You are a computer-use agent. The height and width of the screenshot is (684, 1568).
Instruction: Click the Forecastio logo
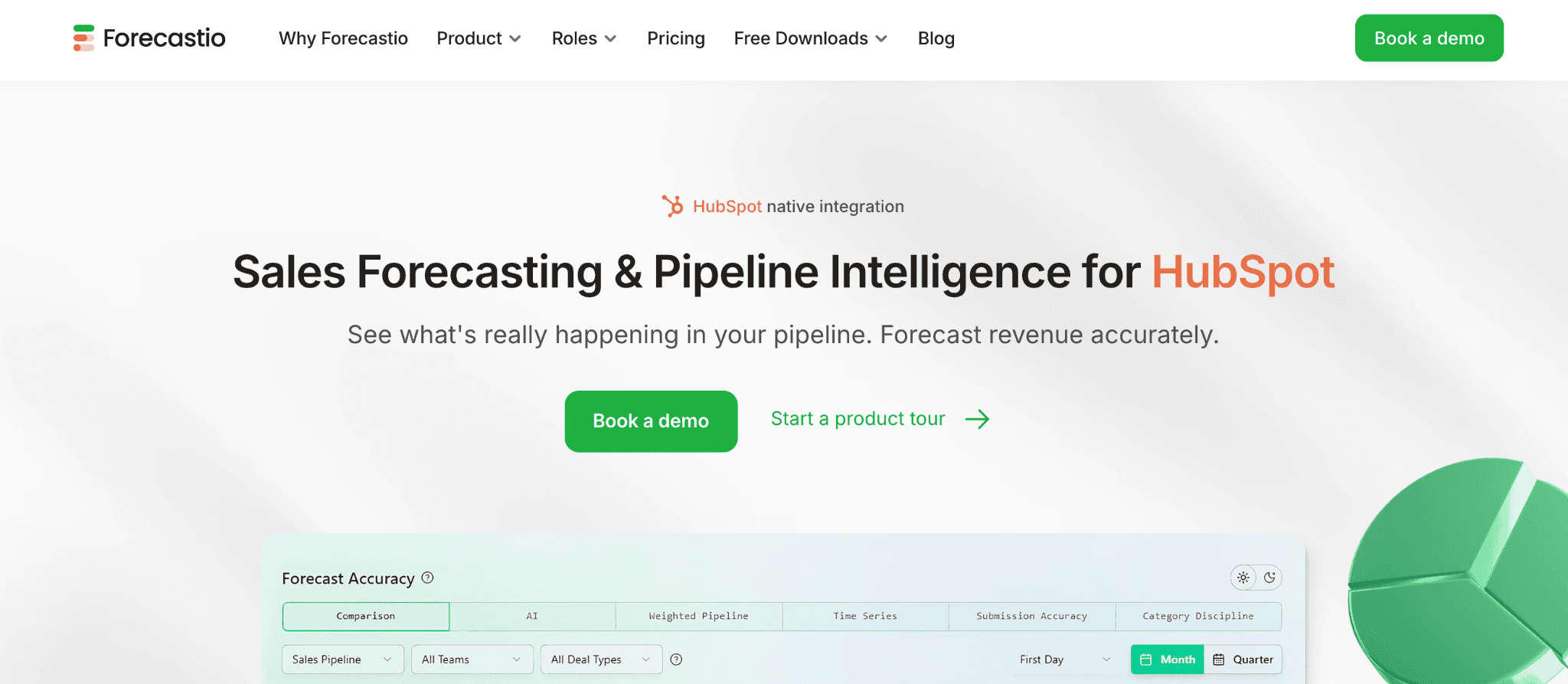pos(149,38)
